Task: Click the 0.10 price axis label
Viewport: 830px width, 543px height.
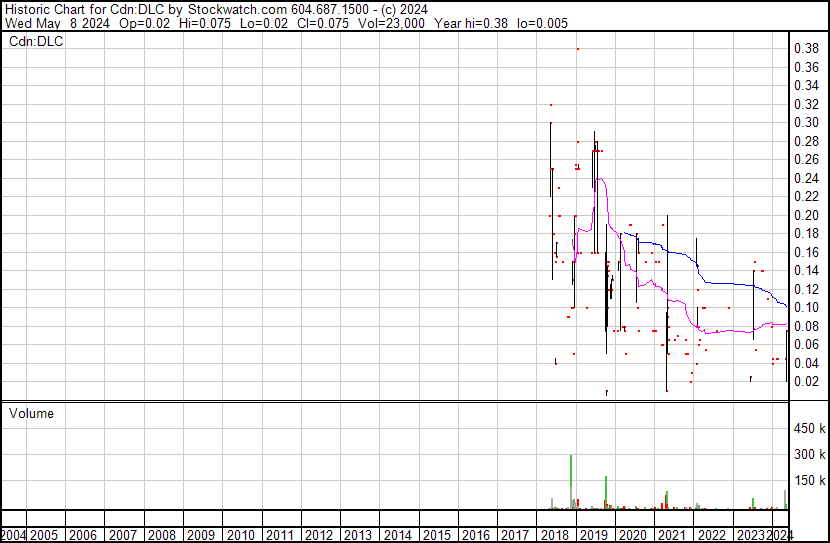Action: [806, 307]
